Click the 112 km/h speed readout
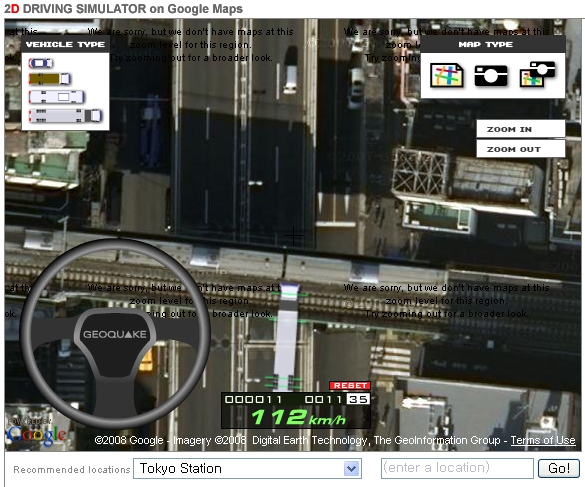The image size is (585, 487). click(x=298, y=417)
